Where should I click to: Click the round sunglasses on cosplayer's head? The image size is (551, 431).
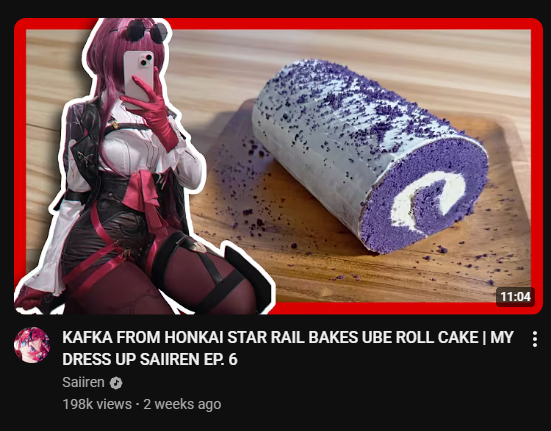coord(147,32)
